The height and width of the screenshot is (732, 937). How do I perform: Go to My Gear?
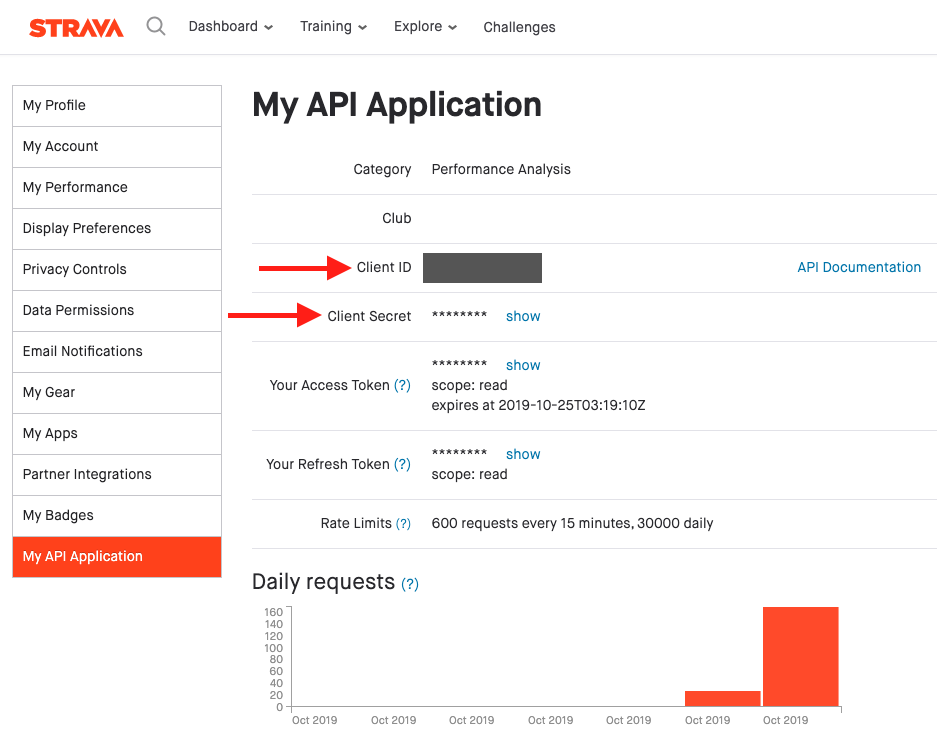117,393
